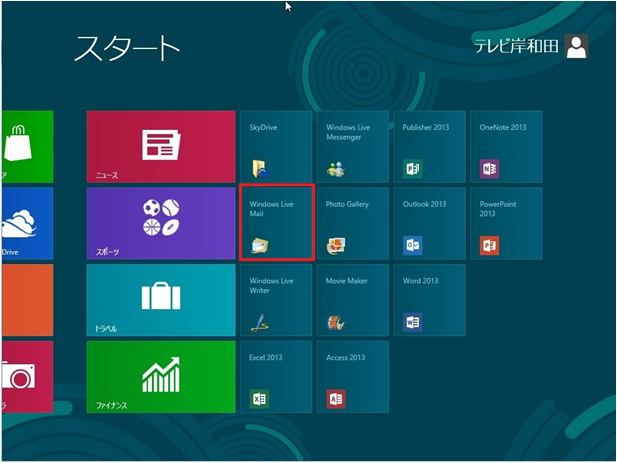Click the 'Windows Live Writer' tile label

point(271,286)
